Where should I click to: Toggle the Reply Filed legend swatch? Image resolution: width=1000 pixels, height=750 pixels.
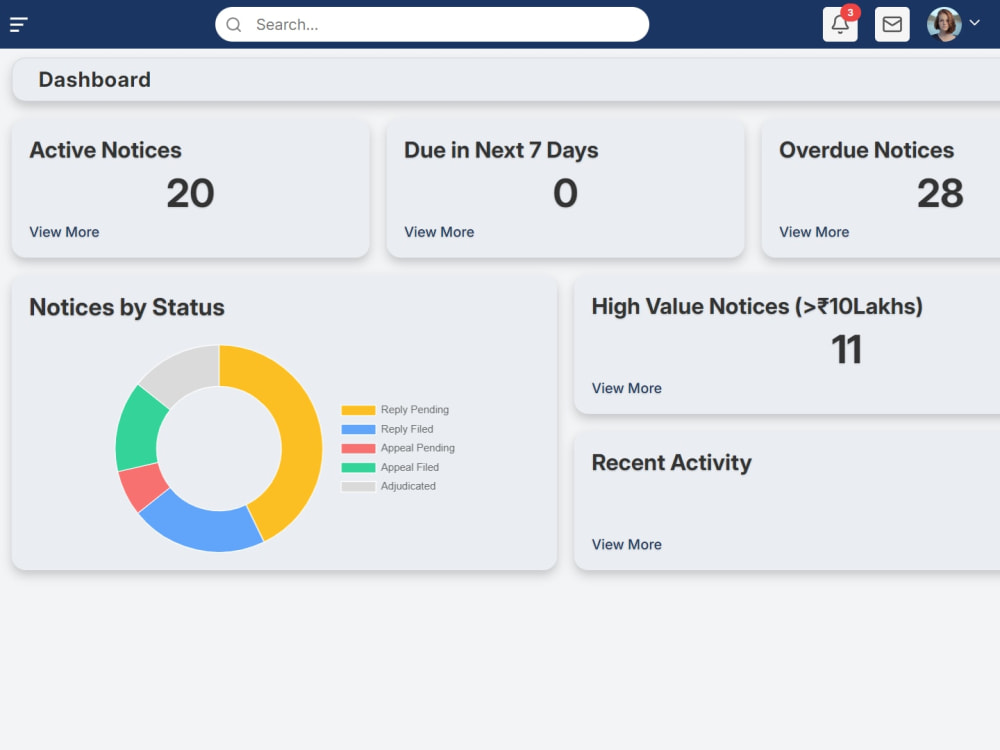[358, 429]
